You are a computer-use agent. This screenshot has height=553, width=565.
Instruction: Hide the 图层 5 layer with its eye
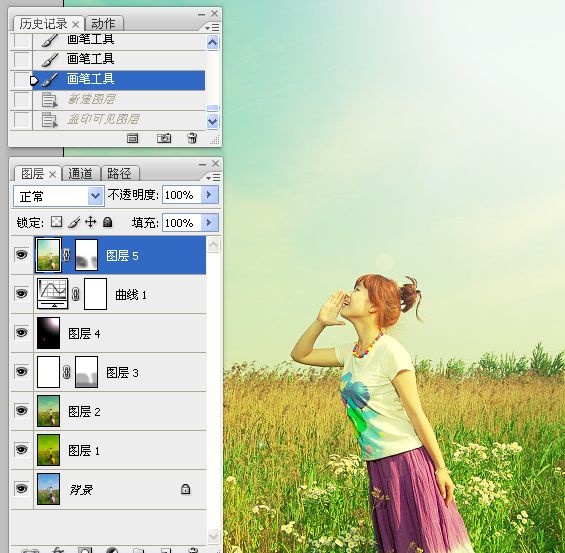[22, 254]
